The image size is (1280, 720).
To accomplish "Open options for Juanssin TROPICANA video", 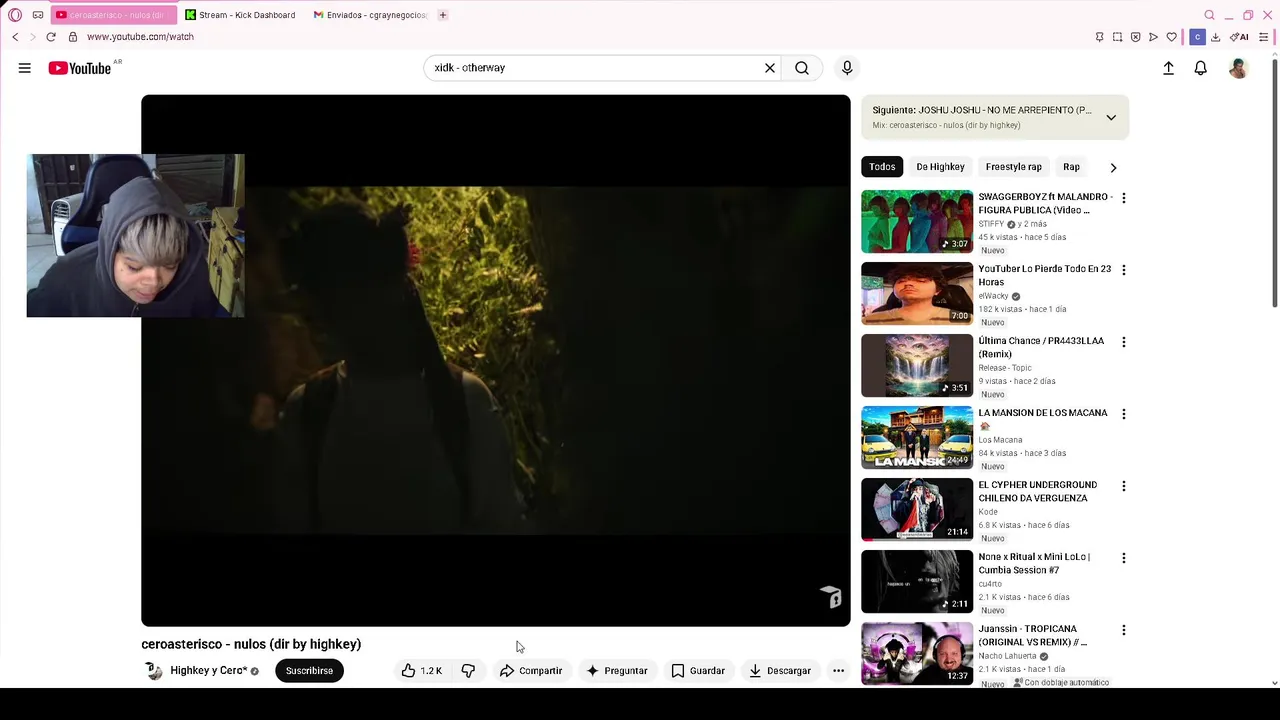I will 1123,630.
